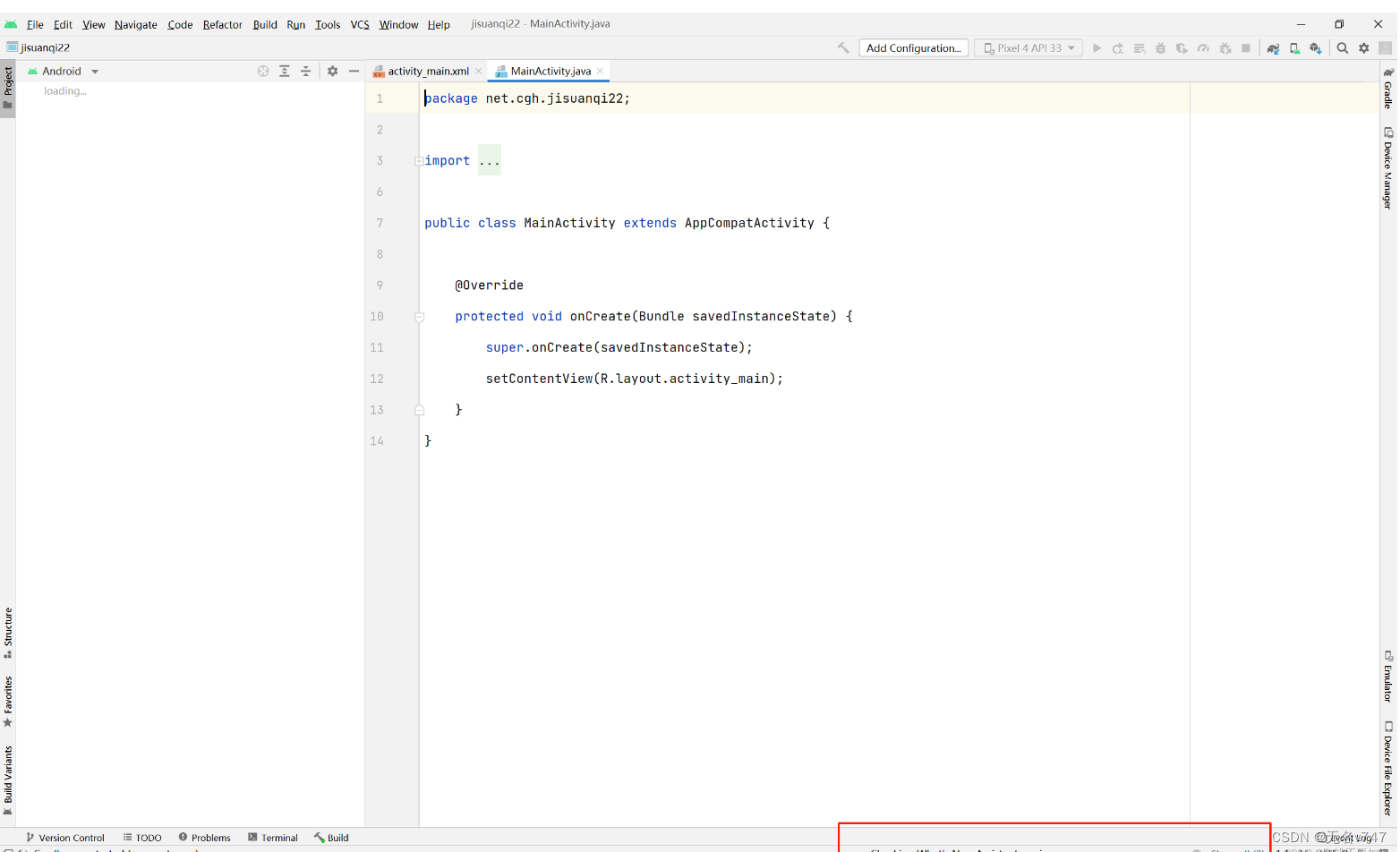Open the Problems tool window
This screenshot has width=1400, height=852.
click(204, 838)
